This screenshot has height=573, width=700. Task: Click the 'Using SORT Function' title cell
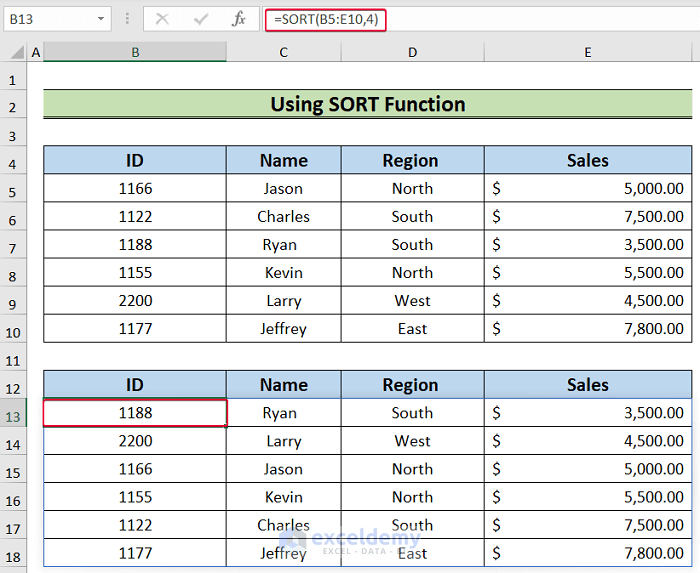[367, 104]
